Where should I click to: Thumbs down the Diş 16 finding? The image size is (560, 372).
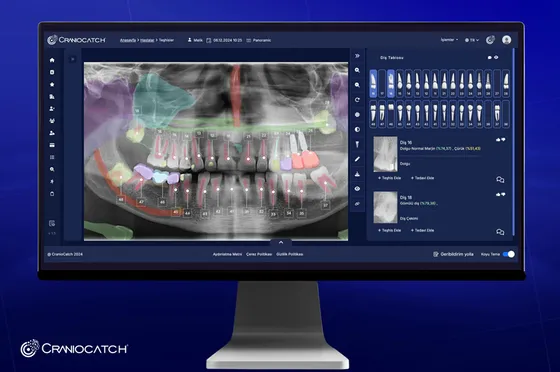tap(503, 140)
